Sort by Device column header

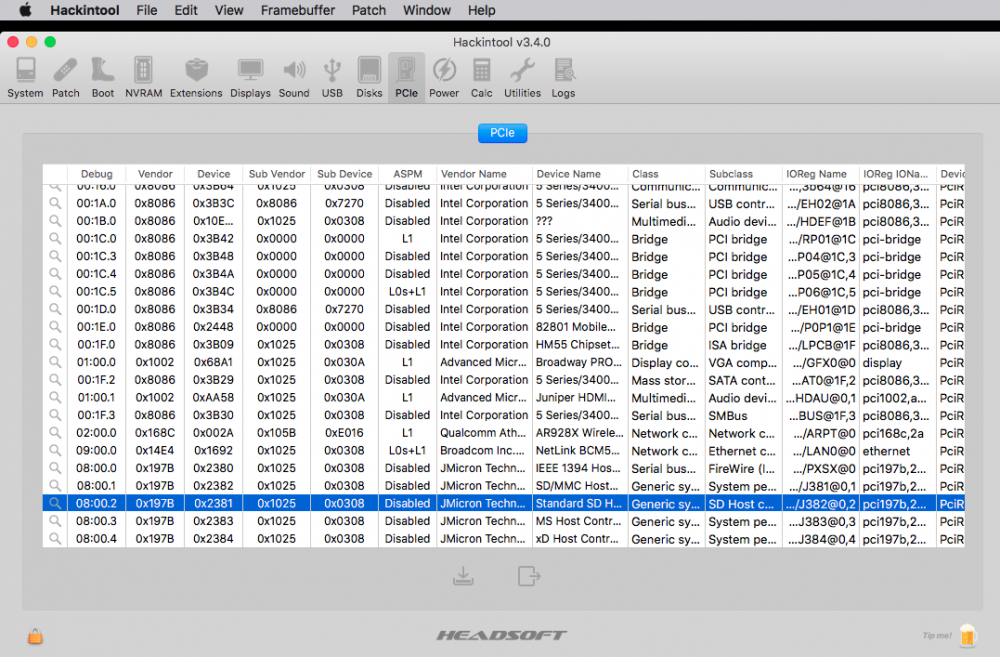(x=214, y=173)
